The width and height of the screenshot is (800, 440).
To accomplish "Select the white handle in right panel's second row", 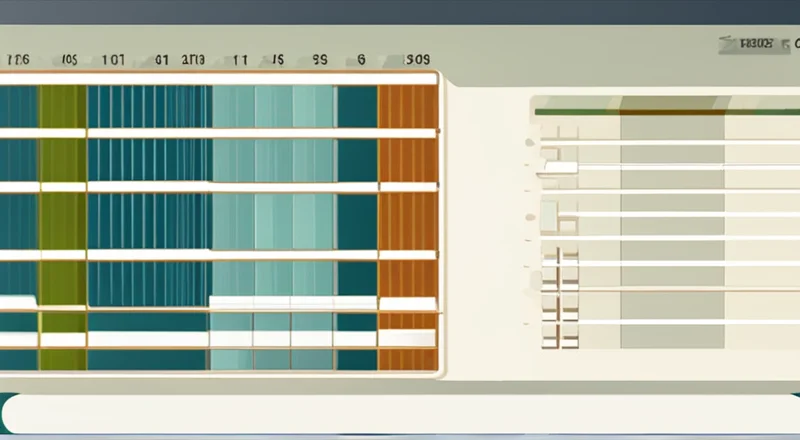I will click(559, 168).
